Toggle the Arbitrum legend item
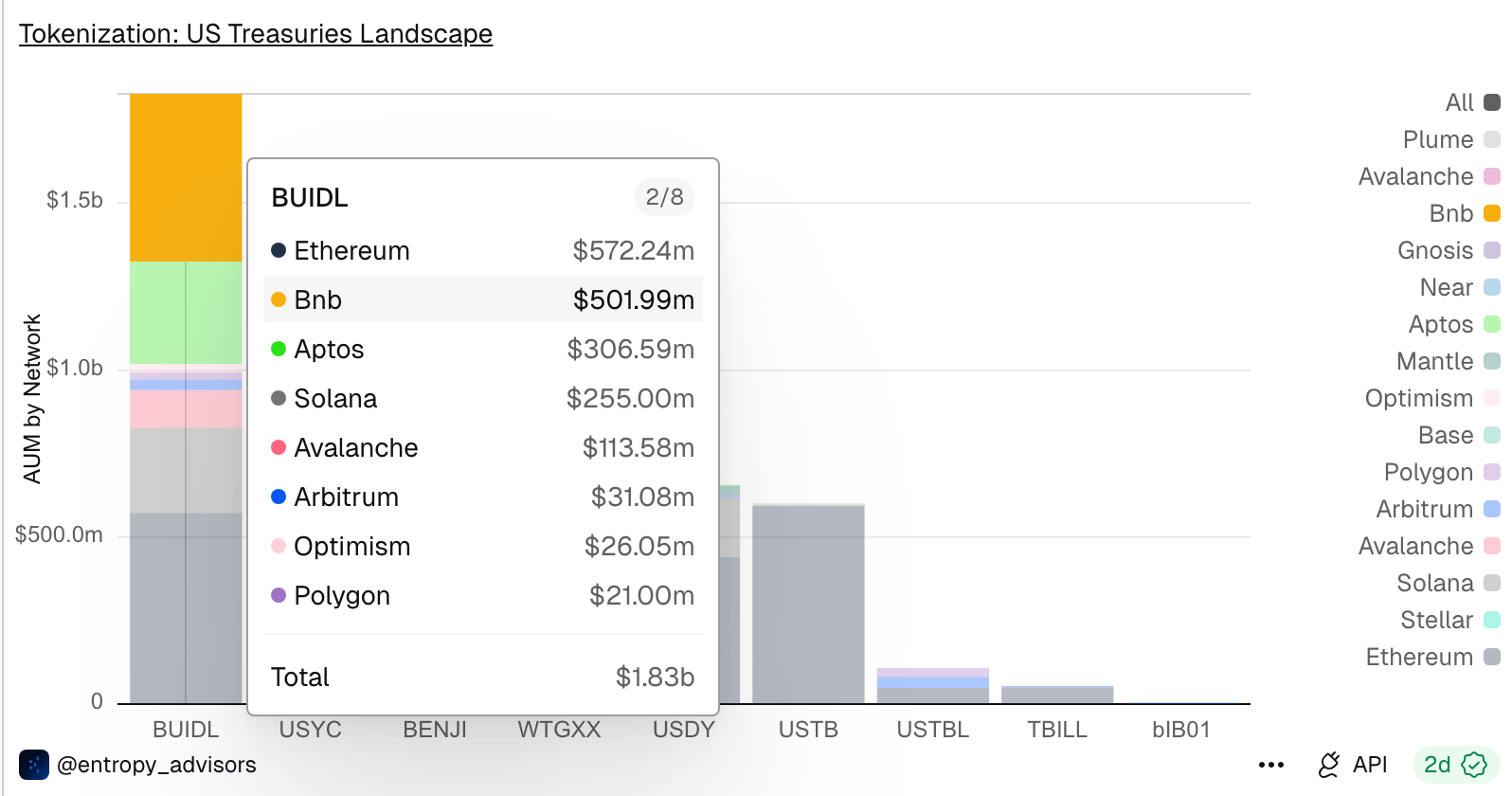The width and height of the screenshot is (1512, 796). click(1491, 509)
